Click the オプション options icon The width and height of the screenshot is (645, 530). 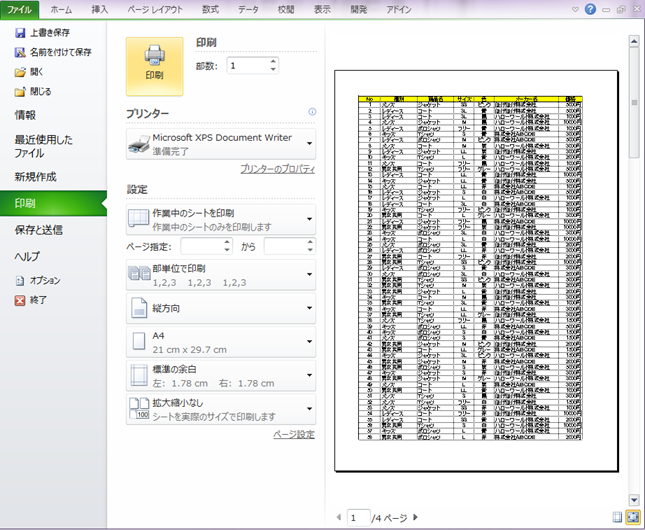click(x=20, y=281)
